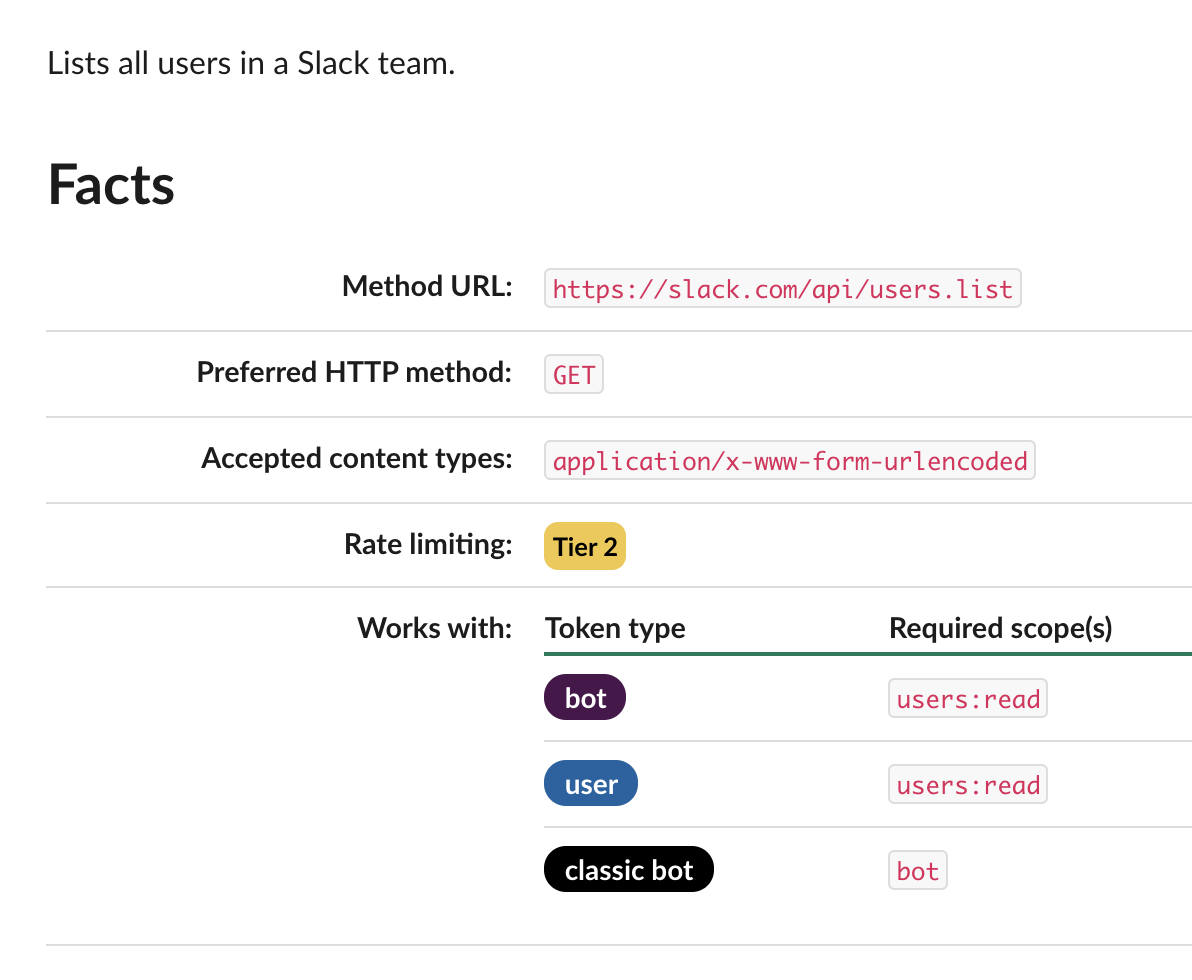Select the GET HTTP method code
Screen dimensions: 1192x980
(x=574, y=375)
